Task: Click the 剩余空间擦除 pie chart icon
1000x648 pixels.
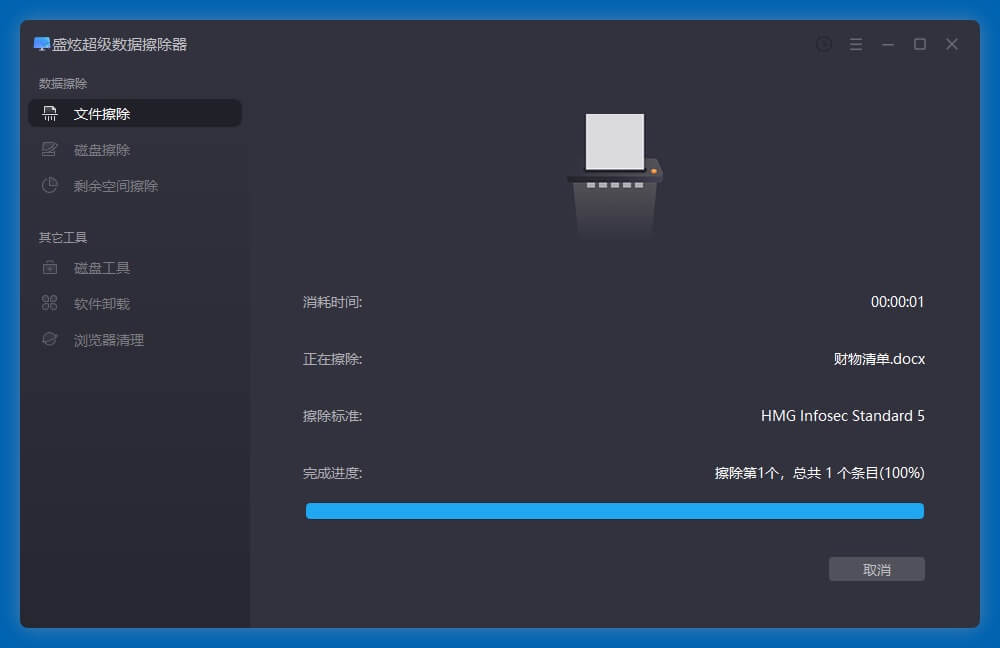Action: 50,186
